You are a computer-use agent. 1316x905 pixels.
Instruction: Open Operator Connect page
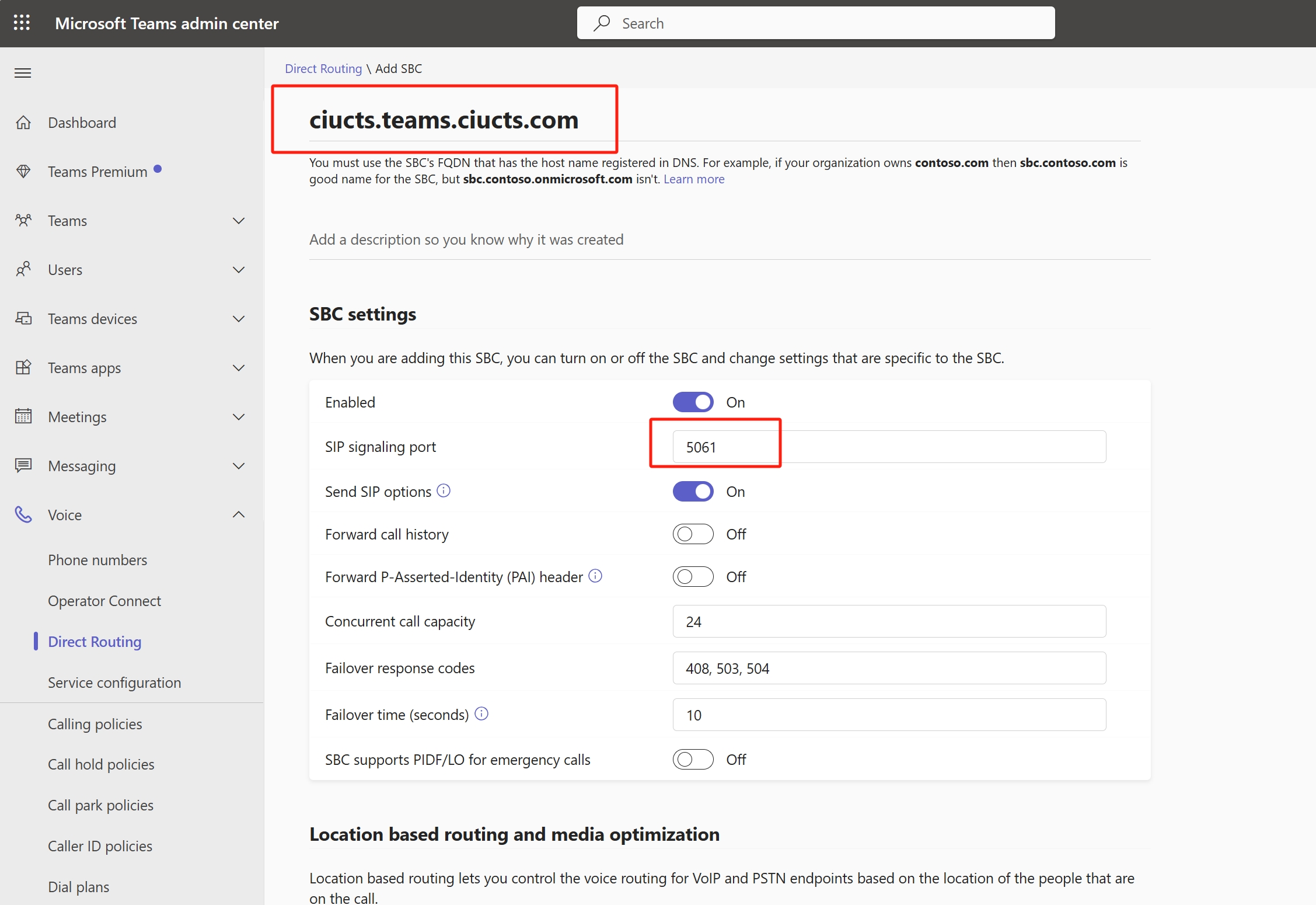[x=104, y=601]
